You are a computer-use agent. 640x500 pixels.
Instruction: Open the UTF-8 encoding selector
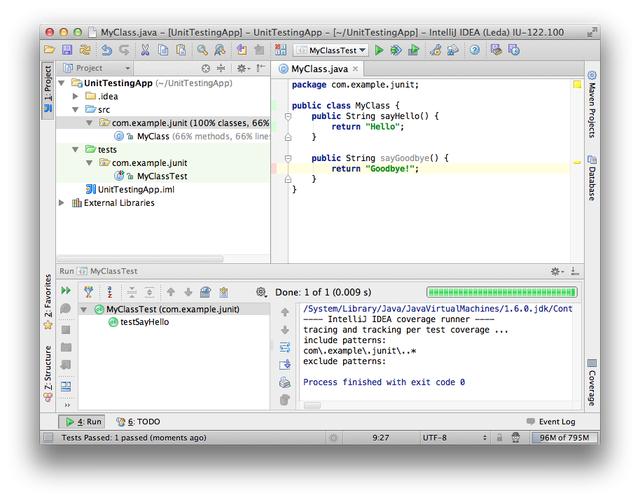(454, 438)
